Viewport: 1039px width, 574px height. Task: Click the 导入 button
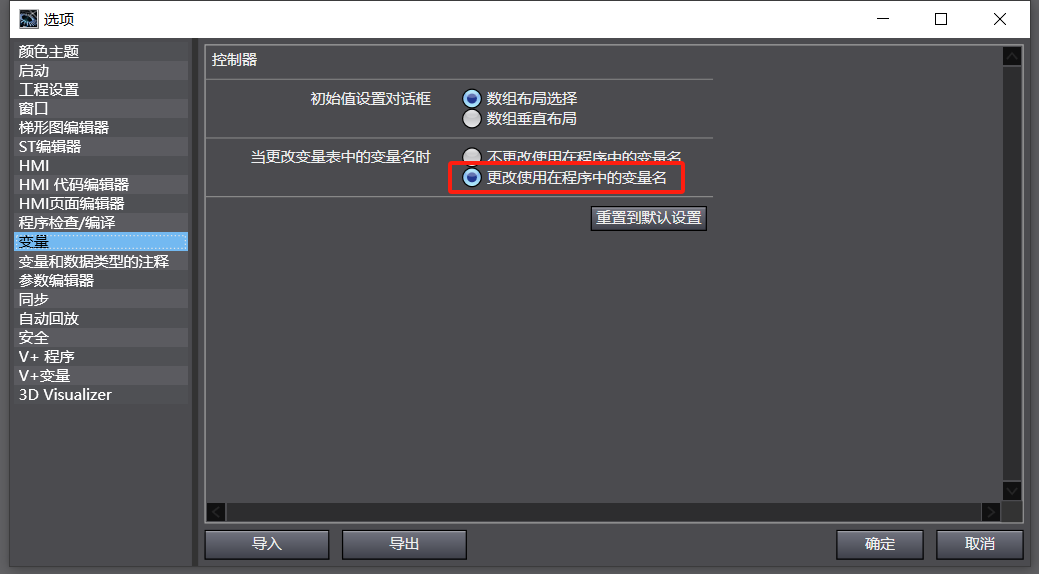(x=267, y=544)
